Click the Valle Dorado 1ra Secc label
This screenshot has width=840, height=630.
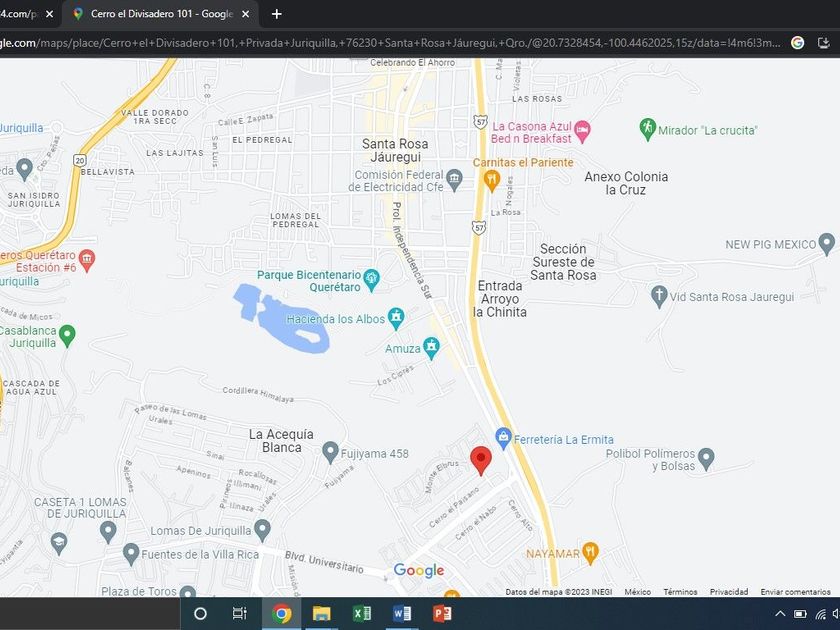tap(154, 117)
